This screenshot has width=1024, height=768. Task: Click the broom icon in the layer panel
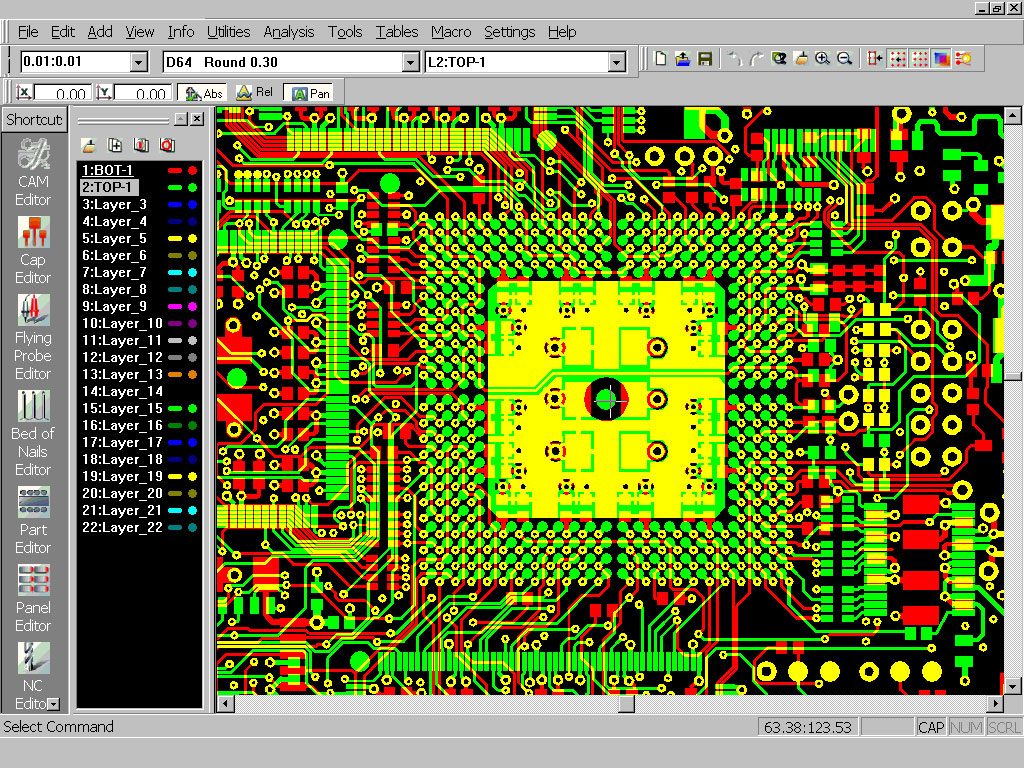[89, 145]
